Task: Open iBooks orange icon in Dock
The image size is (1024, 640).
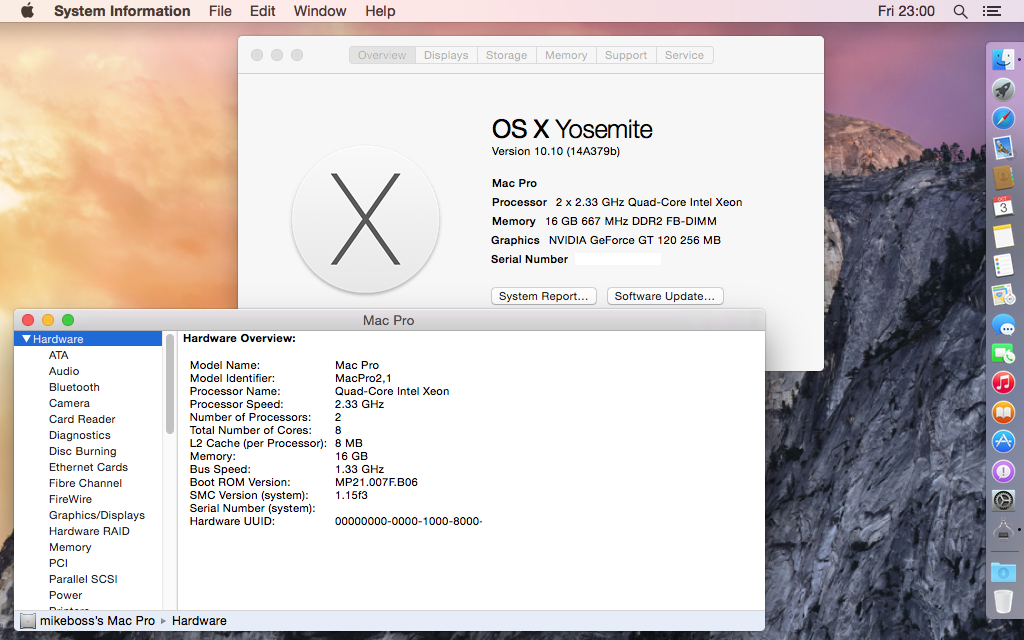Action: tap(1003, 412)
